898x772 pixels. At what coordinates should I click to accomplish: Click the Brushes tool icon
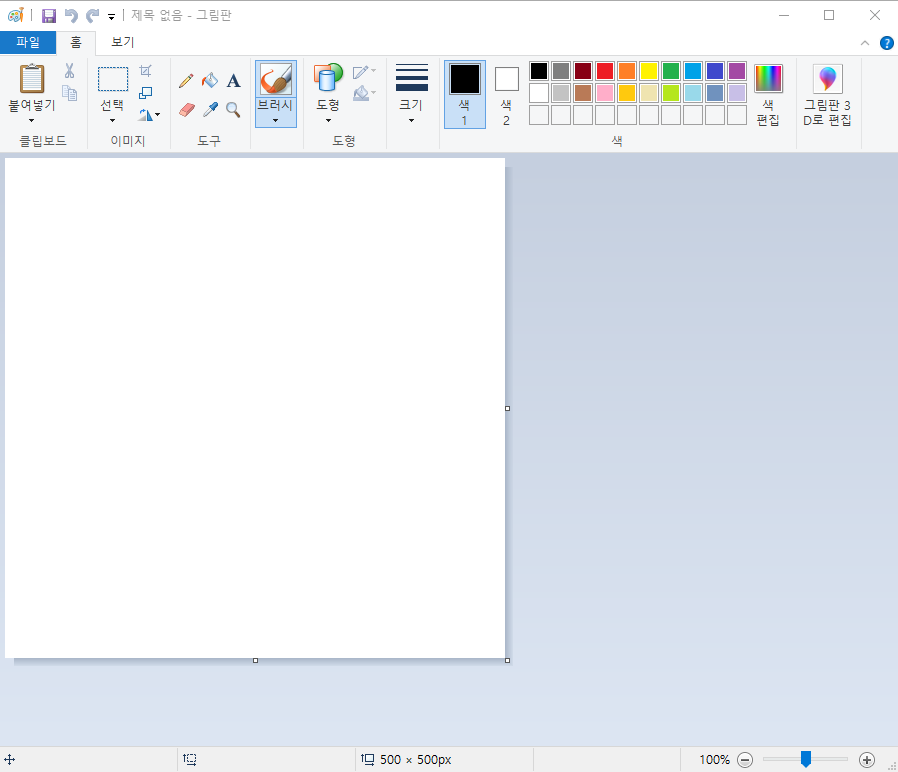point(275,78)
